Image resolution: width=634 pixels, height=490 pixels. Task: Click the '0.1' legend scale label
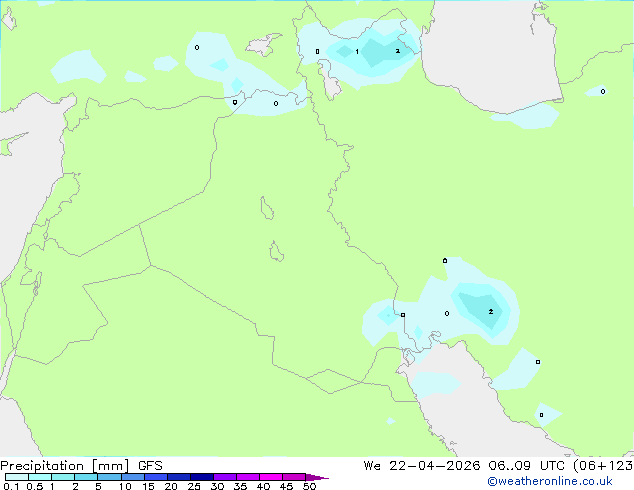[11, 486]
